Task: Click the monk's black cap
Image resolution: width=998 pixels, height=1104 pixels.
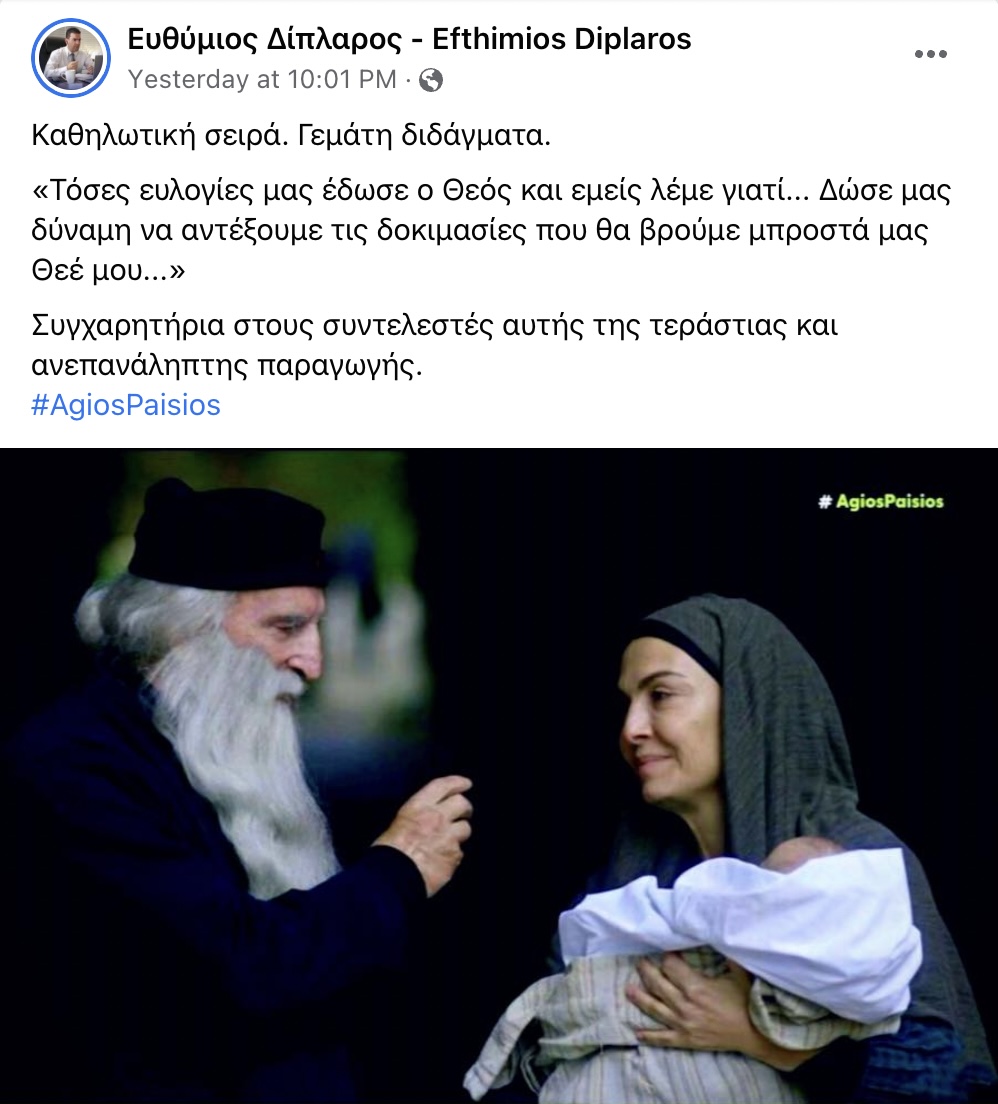Action: tap(227, 535)
